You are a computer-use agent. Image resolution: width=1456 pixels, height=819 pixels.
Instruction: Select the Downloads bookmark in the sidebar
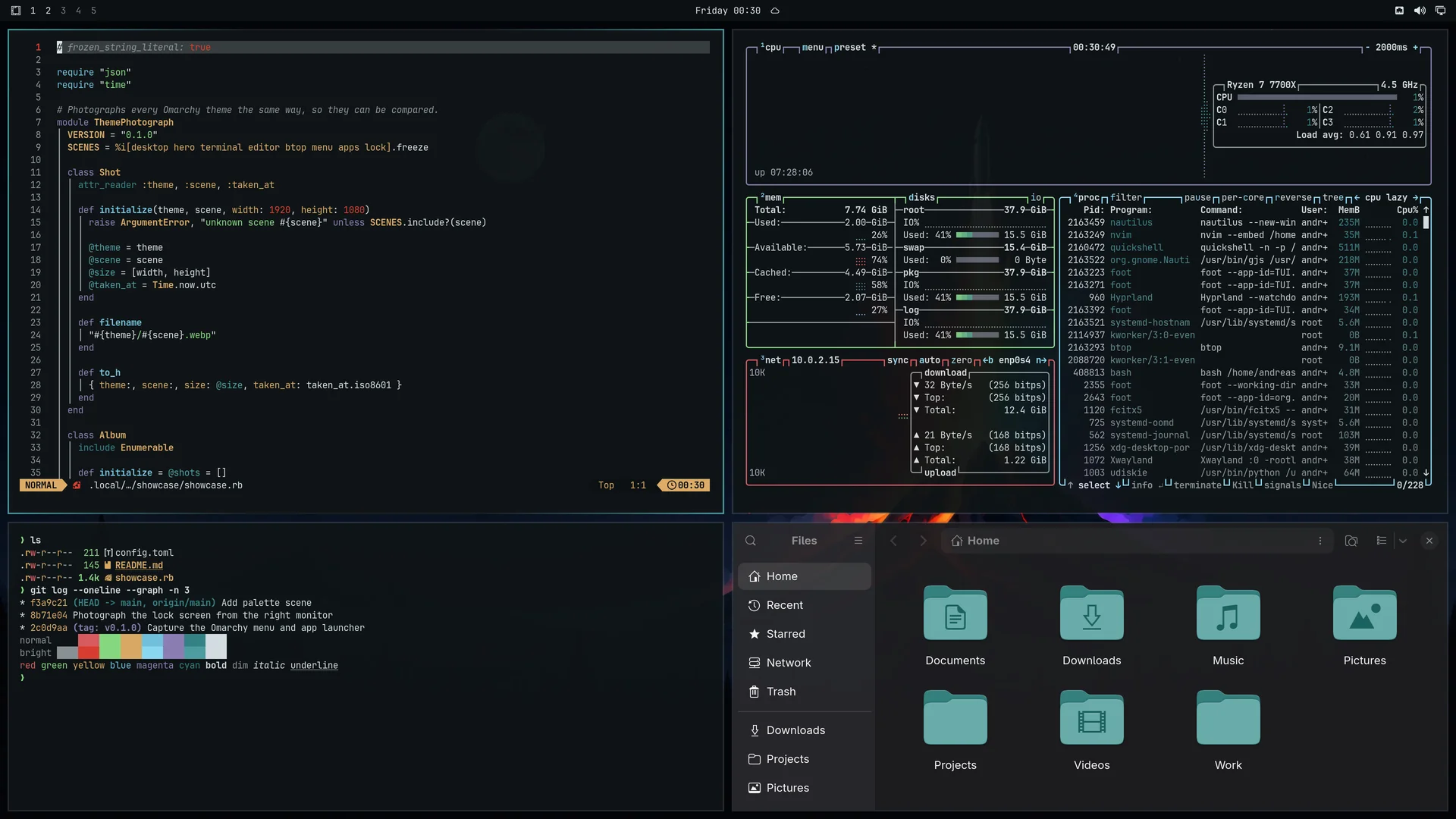coord(805,730)
